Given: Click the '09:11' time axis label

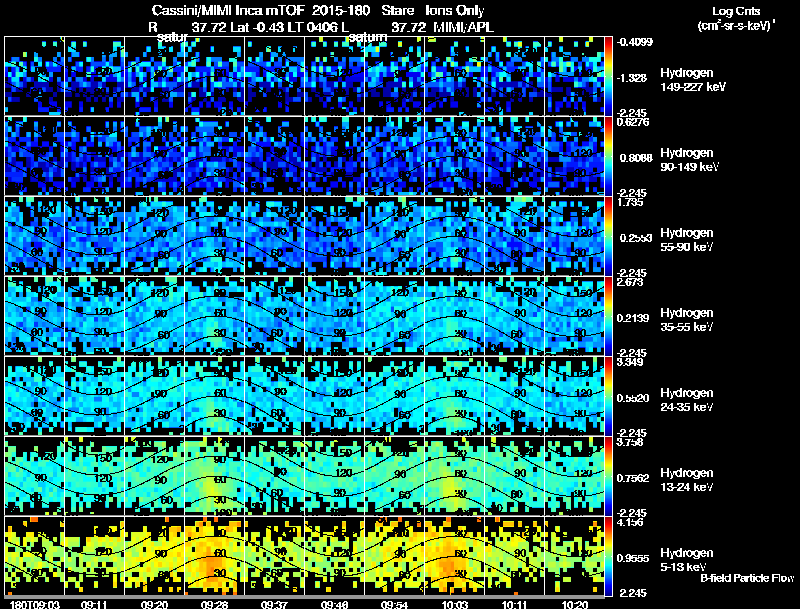Looking at the screenshot, I should (94, 605).
